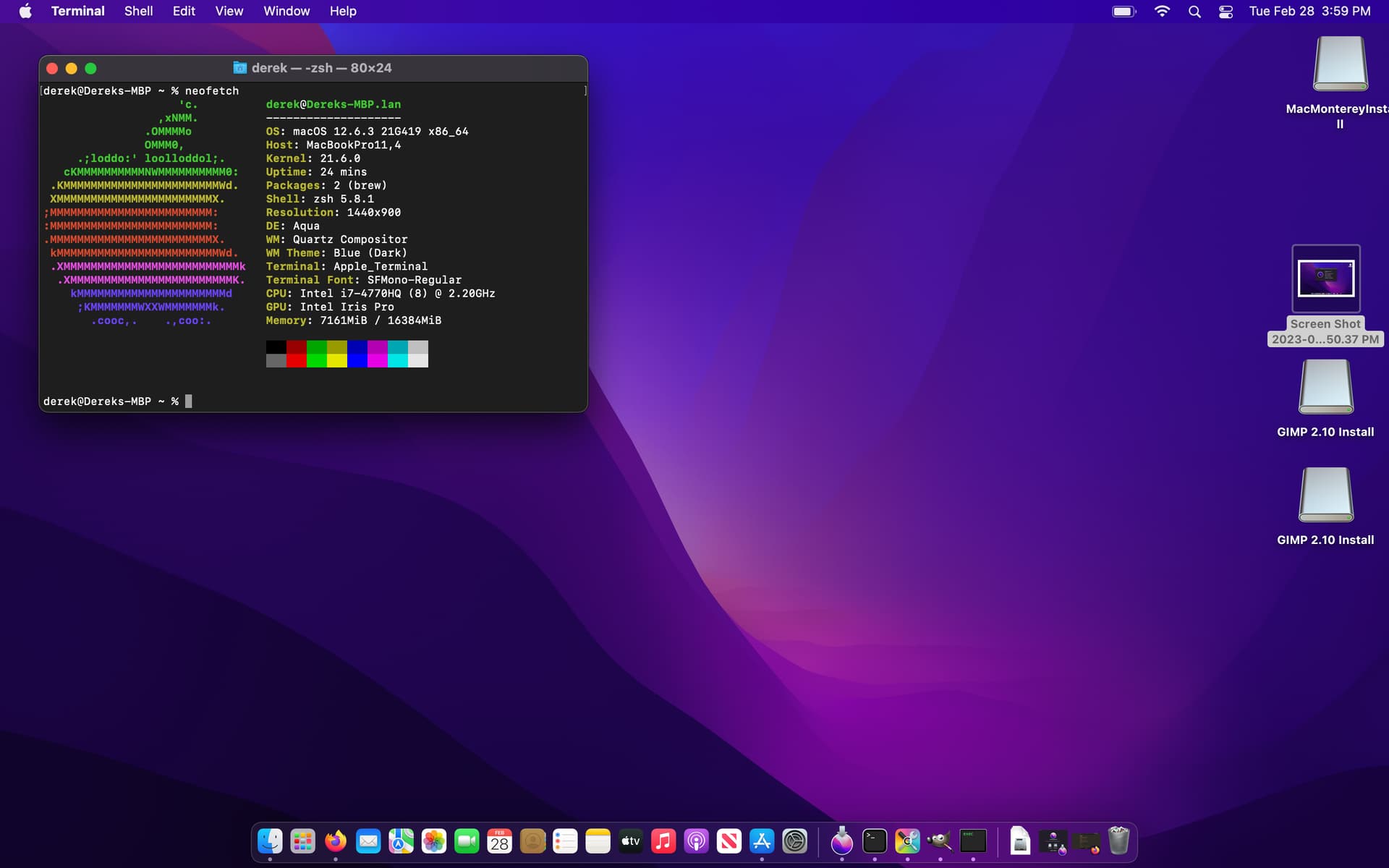This screenshot has width=1389, height=868.
Task: Launch Launchpad from the Dock
Action: (x=302, y=841)
